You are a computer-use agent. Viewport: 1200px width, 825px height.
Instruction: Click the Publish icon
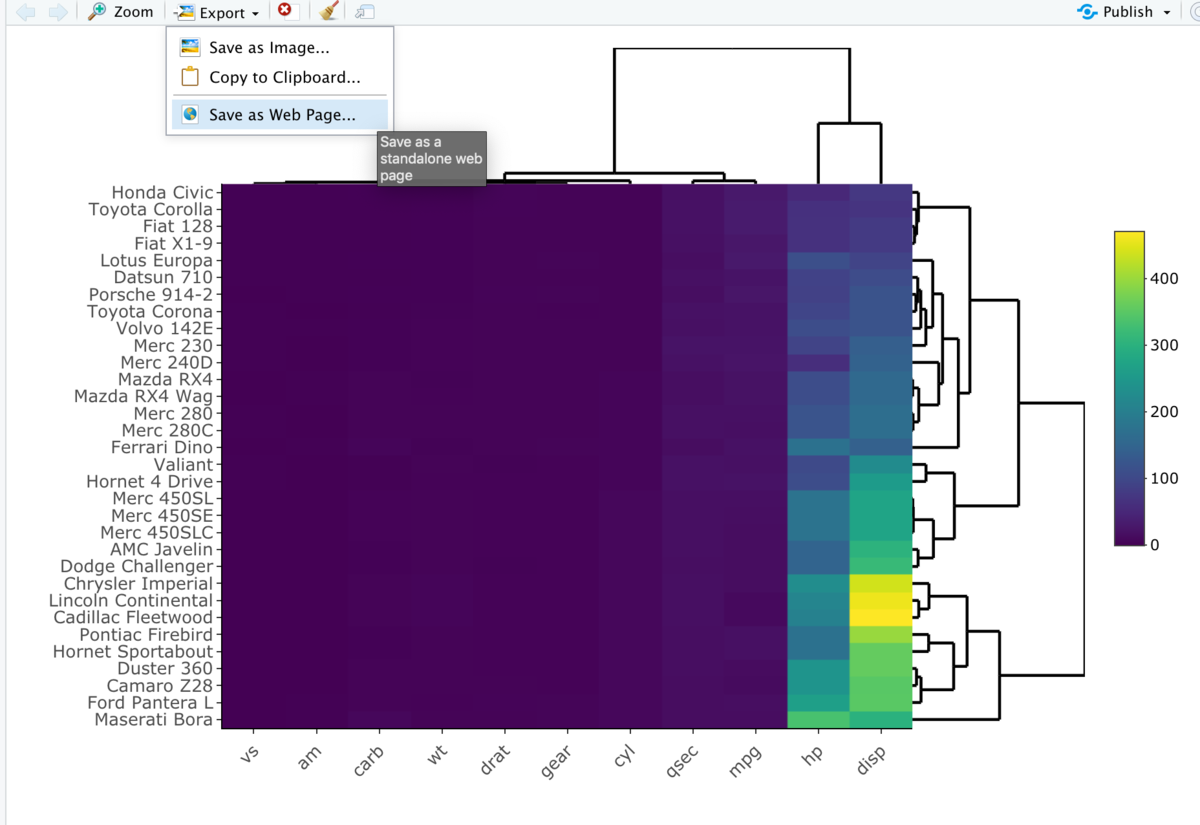(x=1088, y=12)
